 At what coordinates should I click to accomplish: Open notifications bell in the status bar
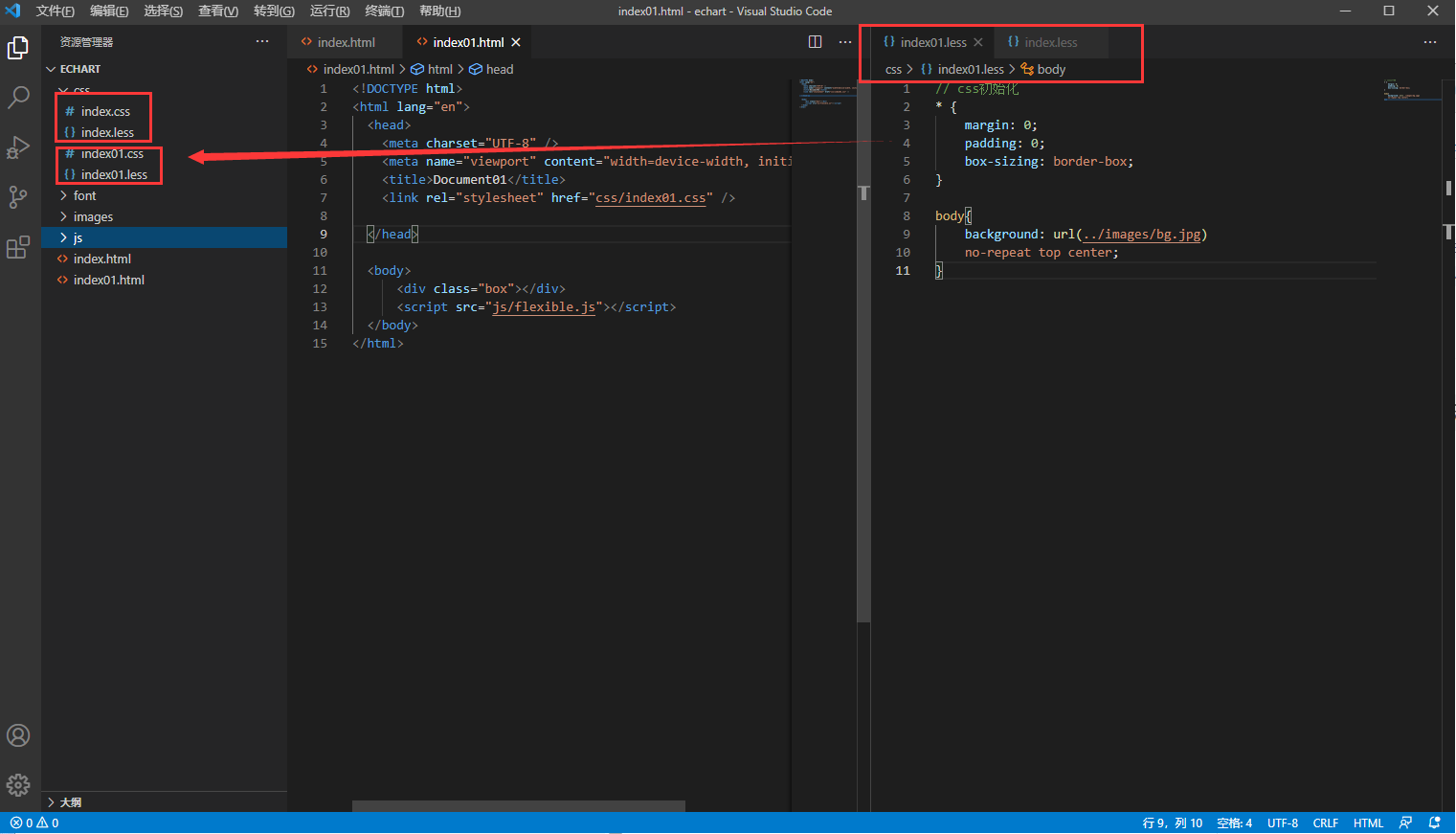[1434, 823]
